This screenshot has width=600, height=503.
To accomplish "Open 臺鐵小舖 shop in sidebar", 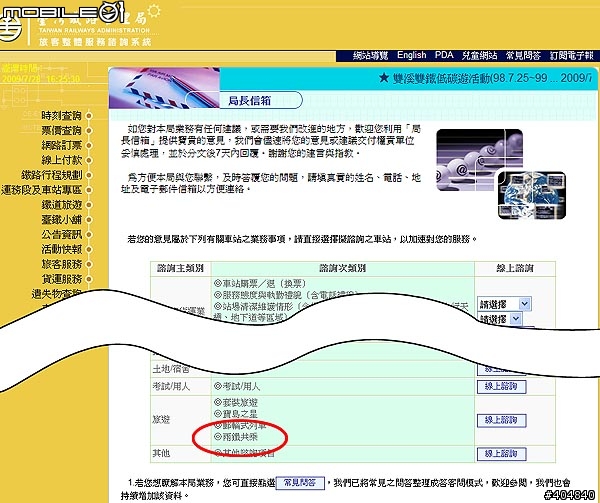I will point(62,220).
